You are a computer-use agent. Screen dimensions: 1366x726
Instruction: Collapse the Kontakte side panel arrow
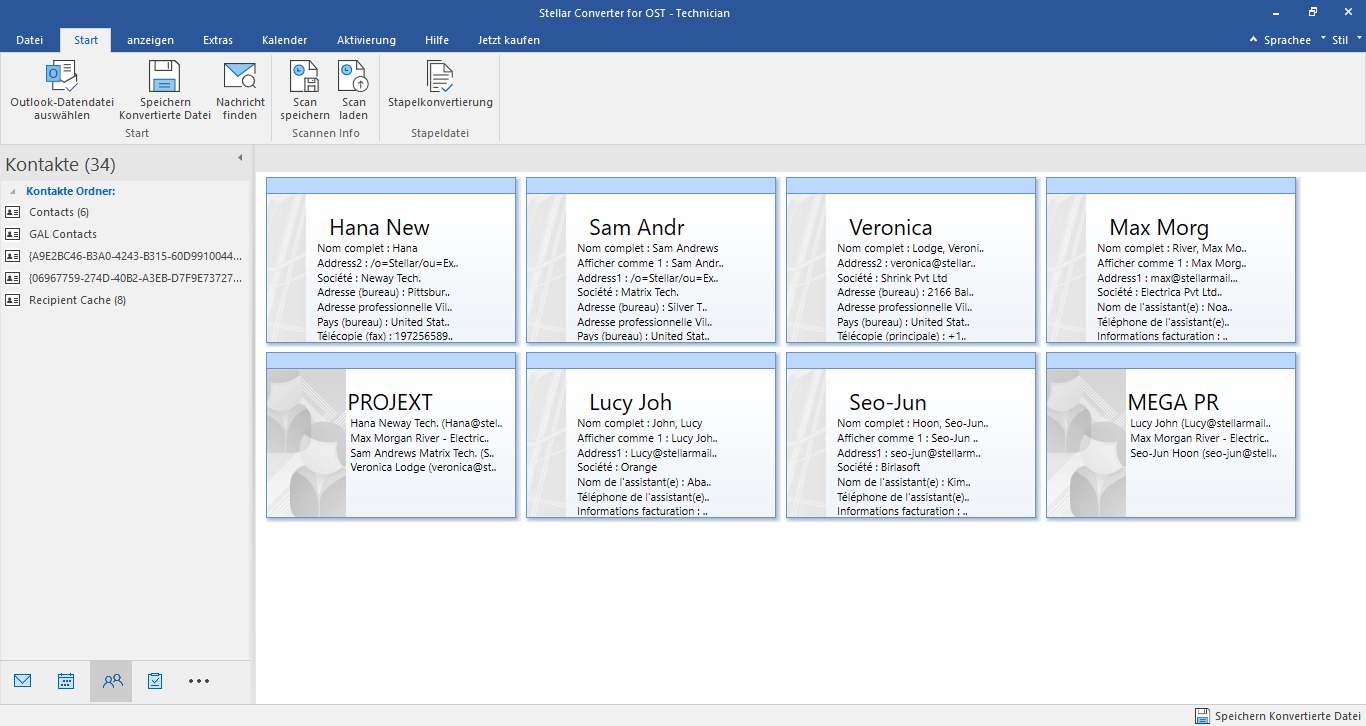(x=240, y=158)
